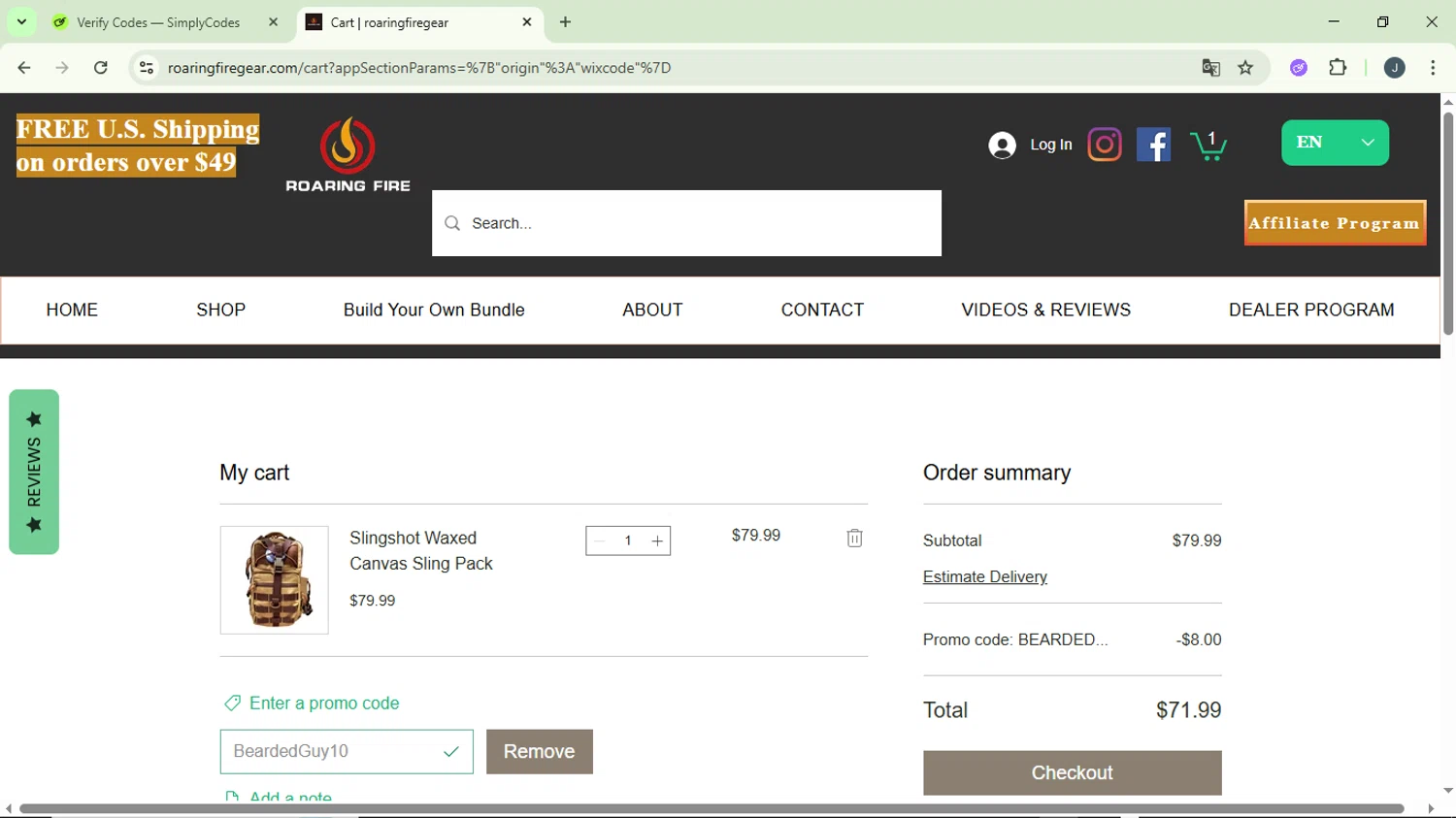Click the BeardedGuy10 promo code field
Image resolution: width=1456 pixels, height=818 pixels.
pos(347,752)
